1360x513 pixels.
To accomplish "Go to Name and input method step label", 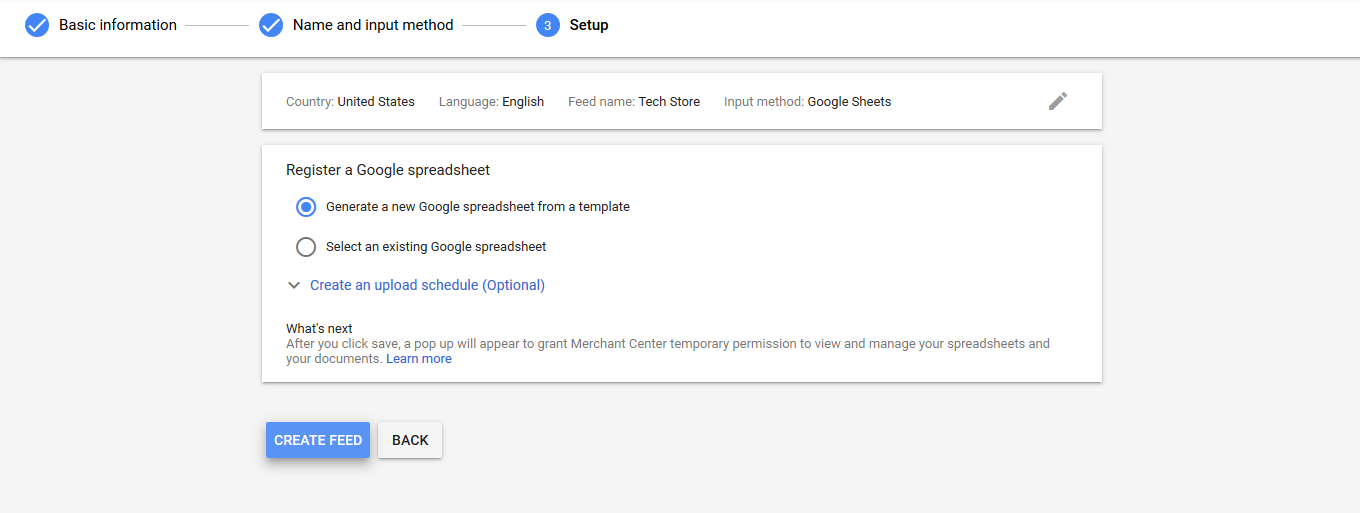I will [373, 25].
